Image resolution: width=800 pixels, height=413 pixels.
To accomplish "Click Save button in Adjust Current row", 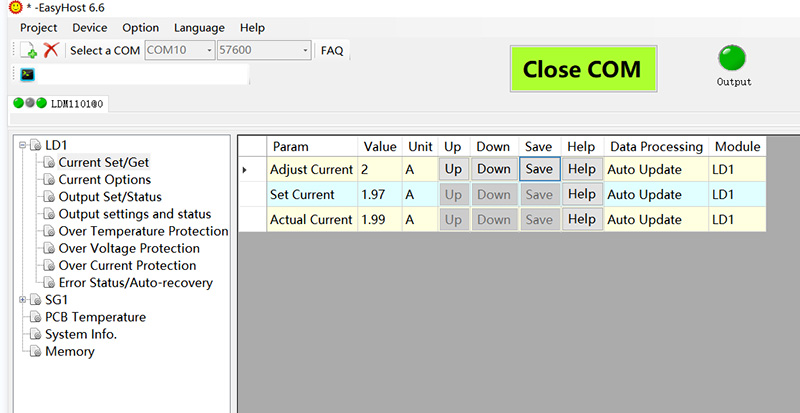I will tap(538, 169).
